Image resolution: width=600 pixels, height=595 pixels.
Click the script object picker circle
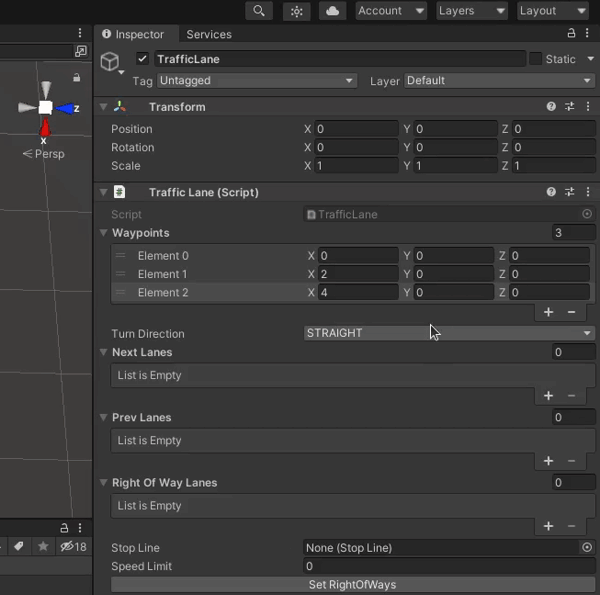point(587,214)
